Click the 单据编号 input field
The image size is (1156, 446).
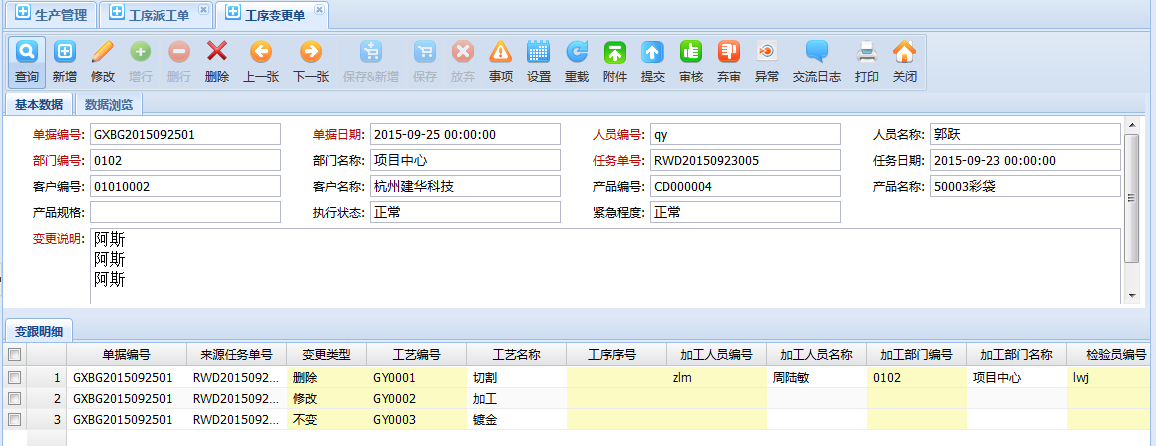click(184, 134)
